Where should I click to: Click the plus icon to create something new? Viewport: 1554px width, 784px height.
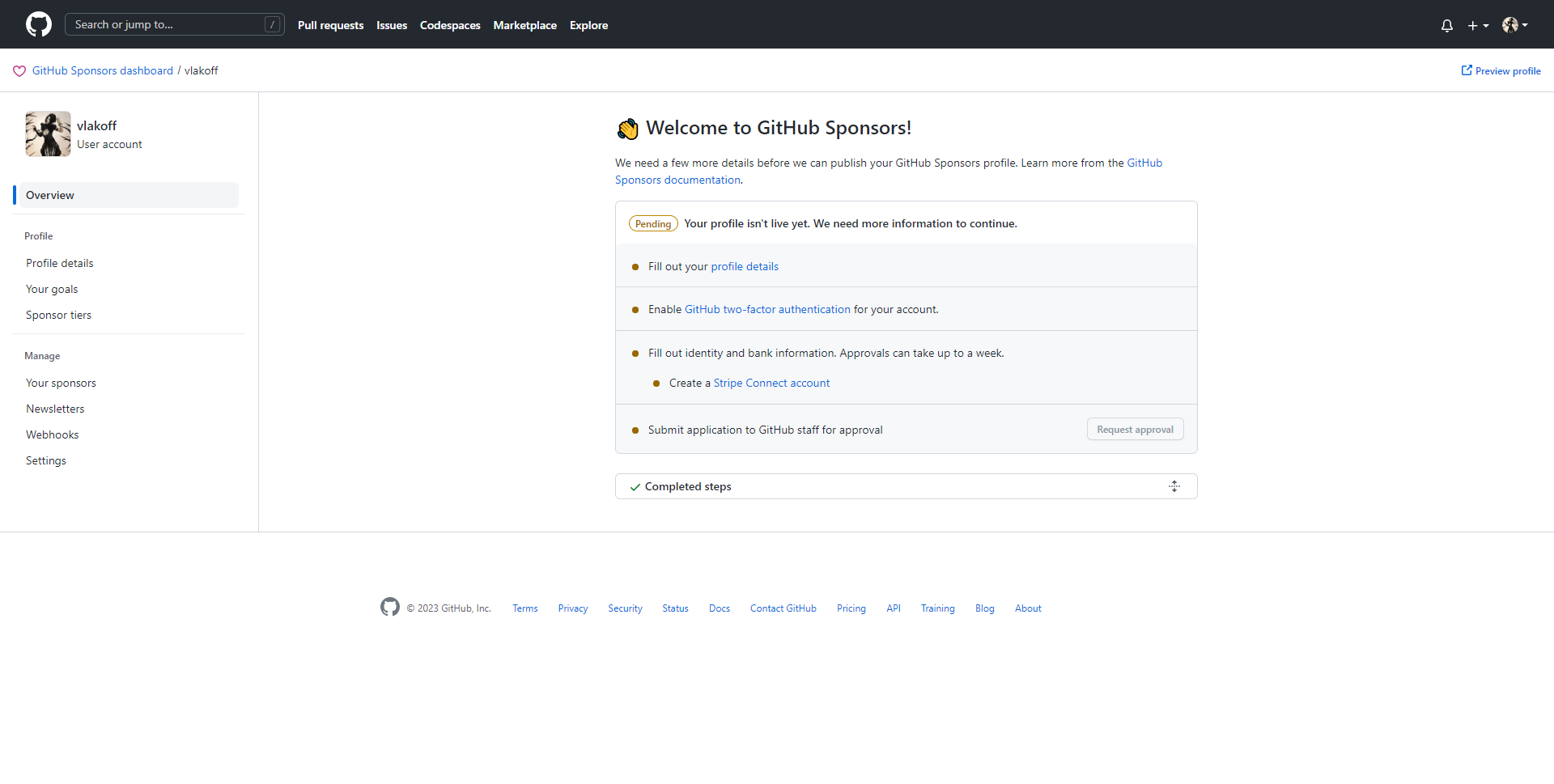click(x=1472, y=25)
